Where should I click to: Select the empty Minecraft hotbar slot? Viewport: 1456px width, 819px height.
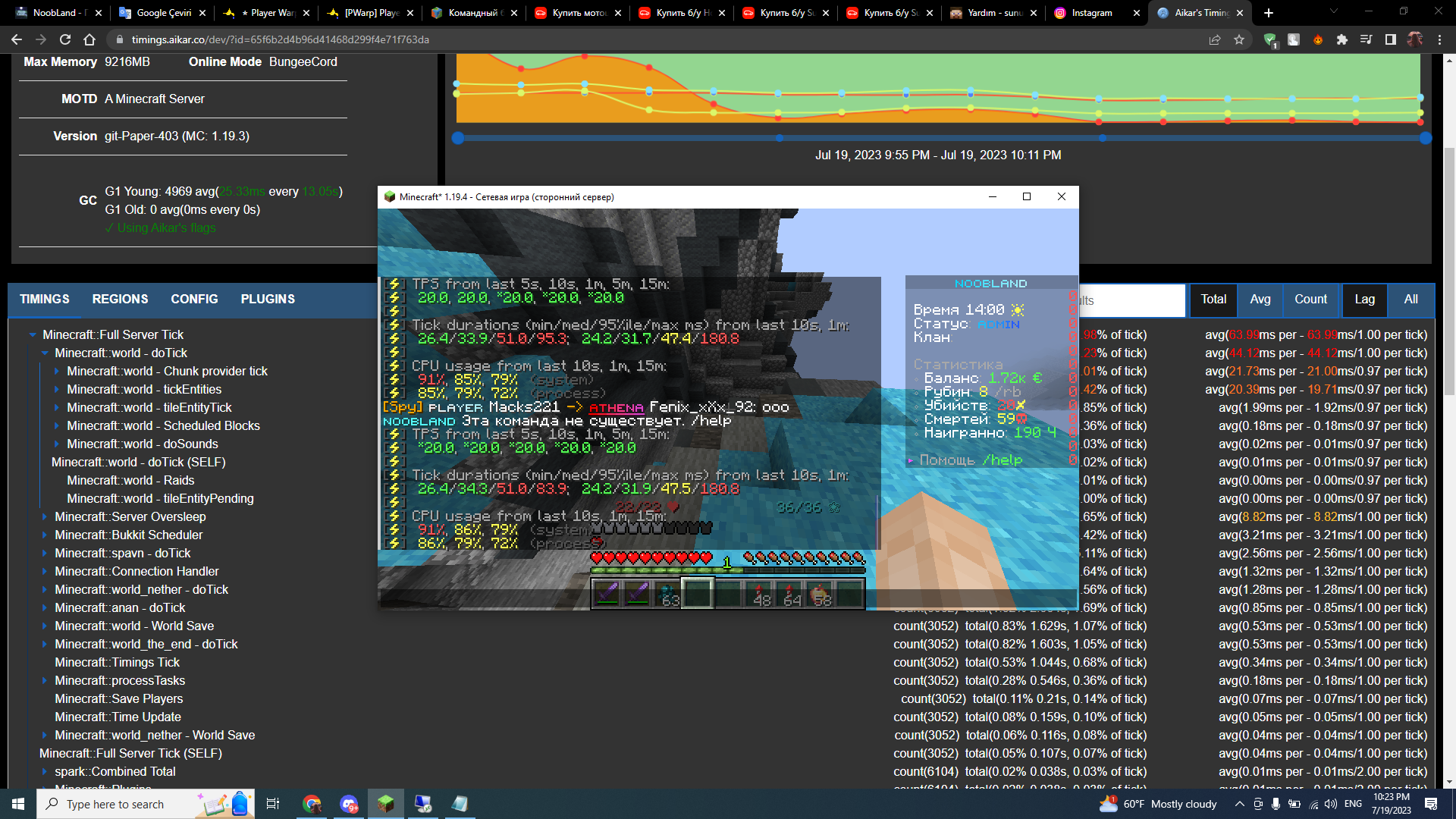698,593
